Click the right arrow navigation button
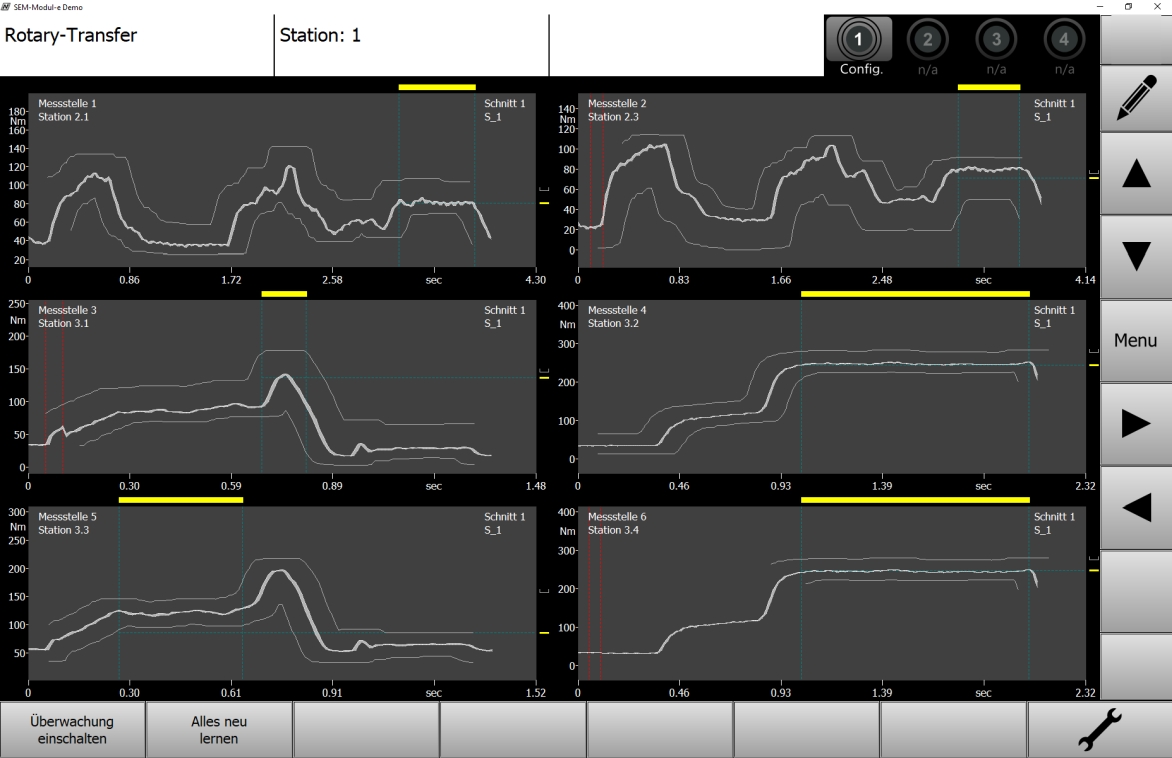 1136,424
